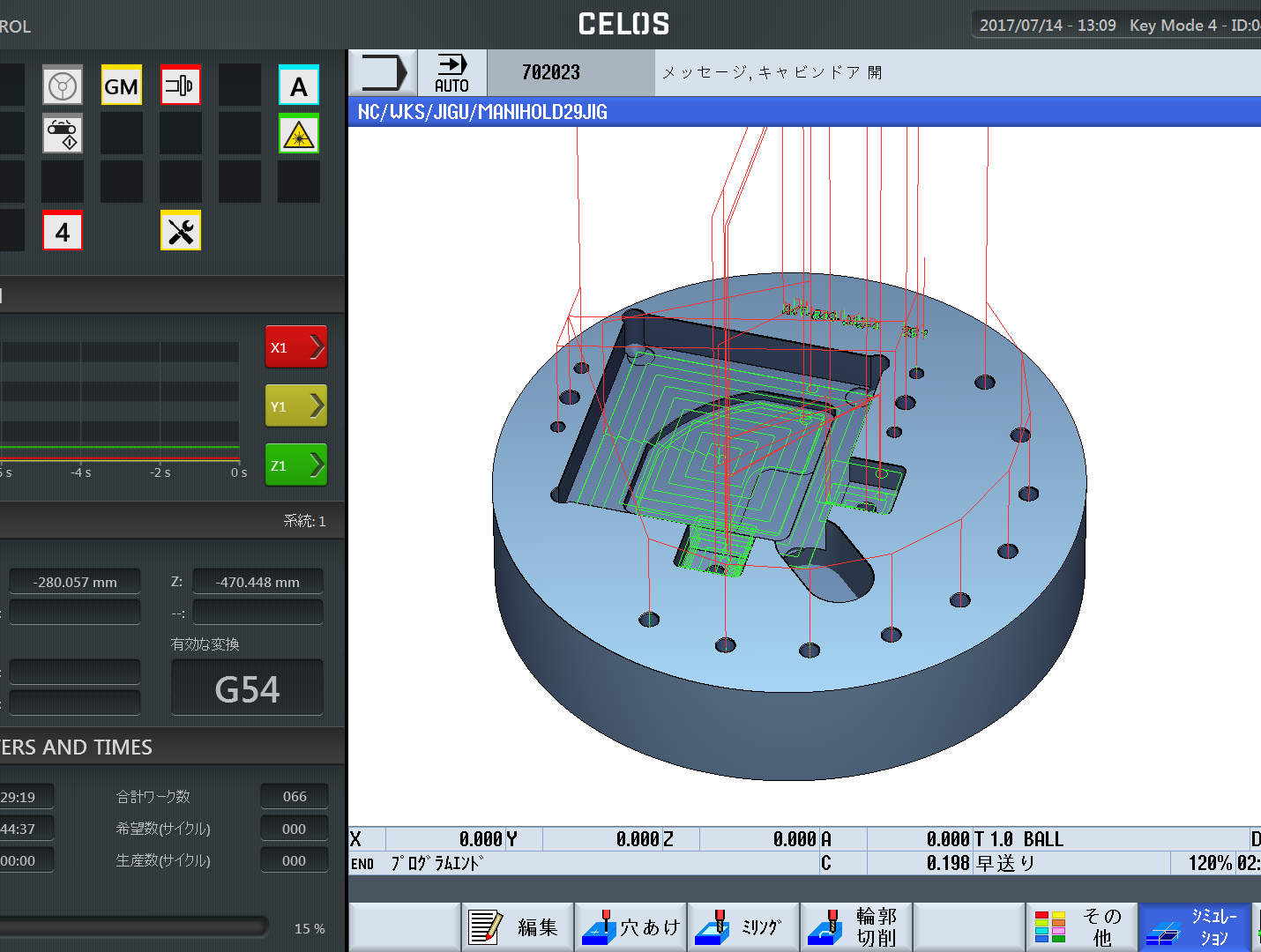Expand the yellow Y1 axis arrow
The height and width of the screenshot is (952, 1261).
point(296,406)
